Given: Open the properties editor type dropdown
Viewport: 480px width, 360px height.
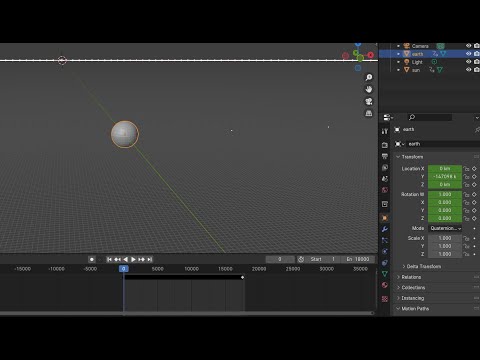Looking at the screenshot, I should click(388, 117).
